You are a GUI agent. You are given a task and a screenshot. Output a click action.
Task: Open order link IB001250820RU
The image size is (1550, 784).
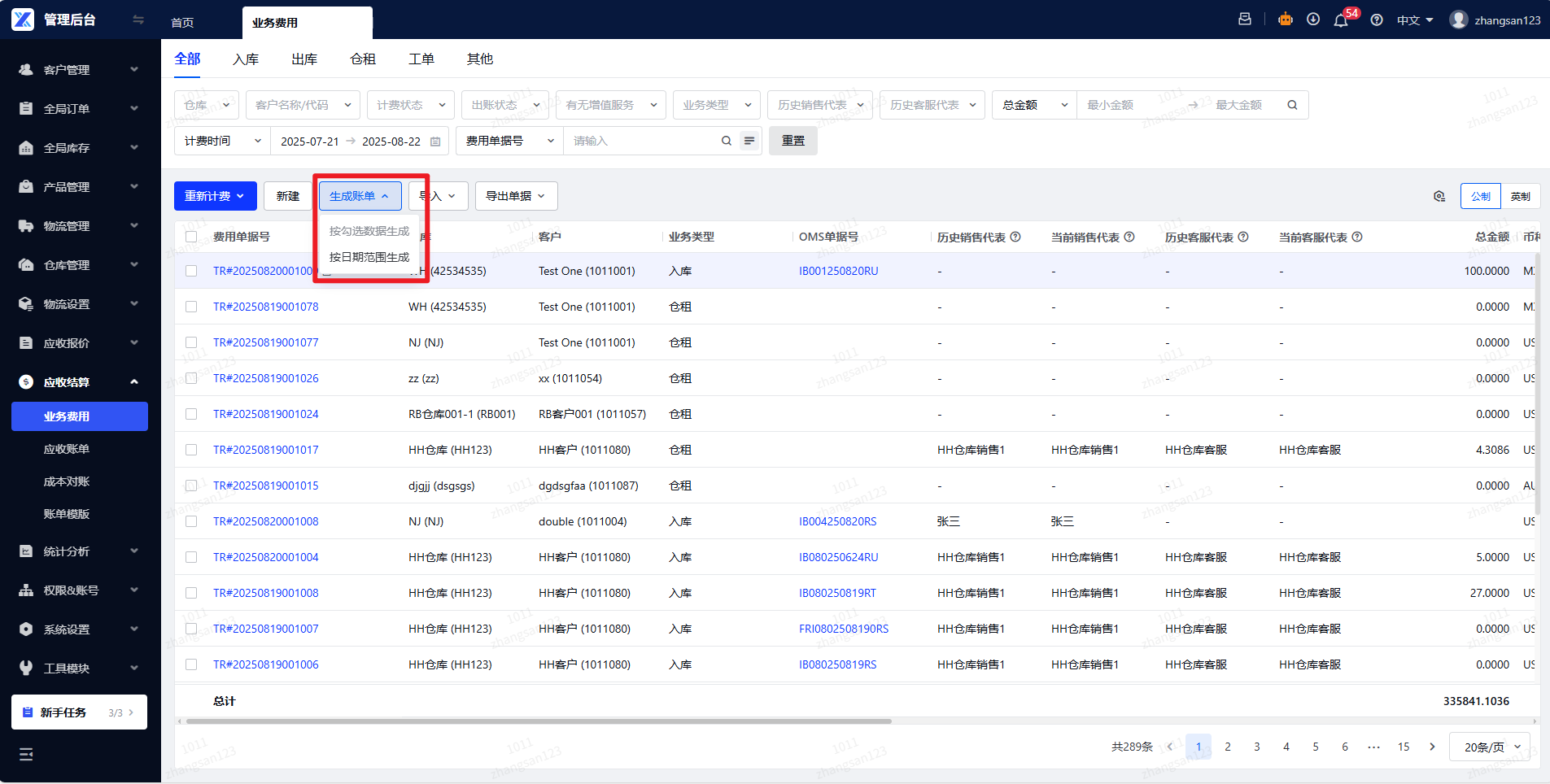click(838, 271)
